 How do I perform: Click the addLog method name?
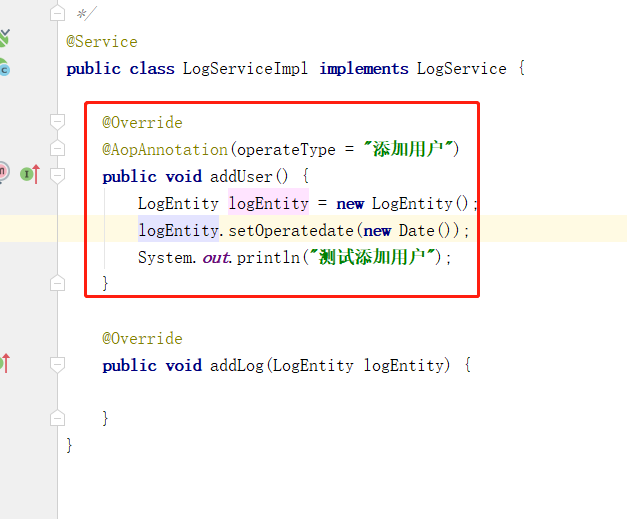click(237, 365)
